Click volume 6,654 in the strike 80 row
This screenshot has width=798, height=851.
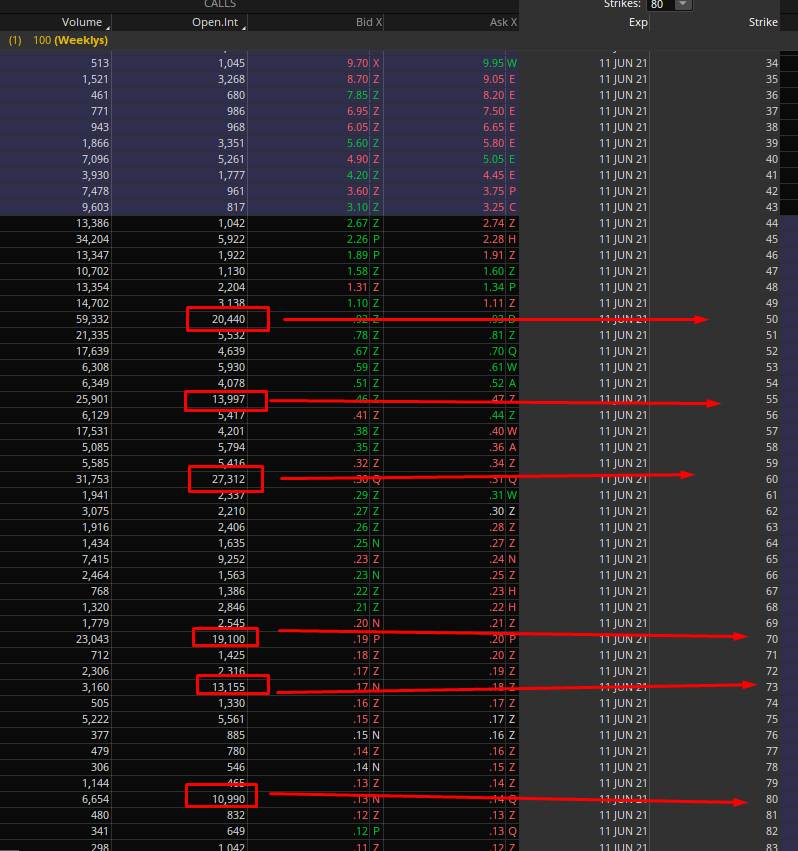[96, 800]
